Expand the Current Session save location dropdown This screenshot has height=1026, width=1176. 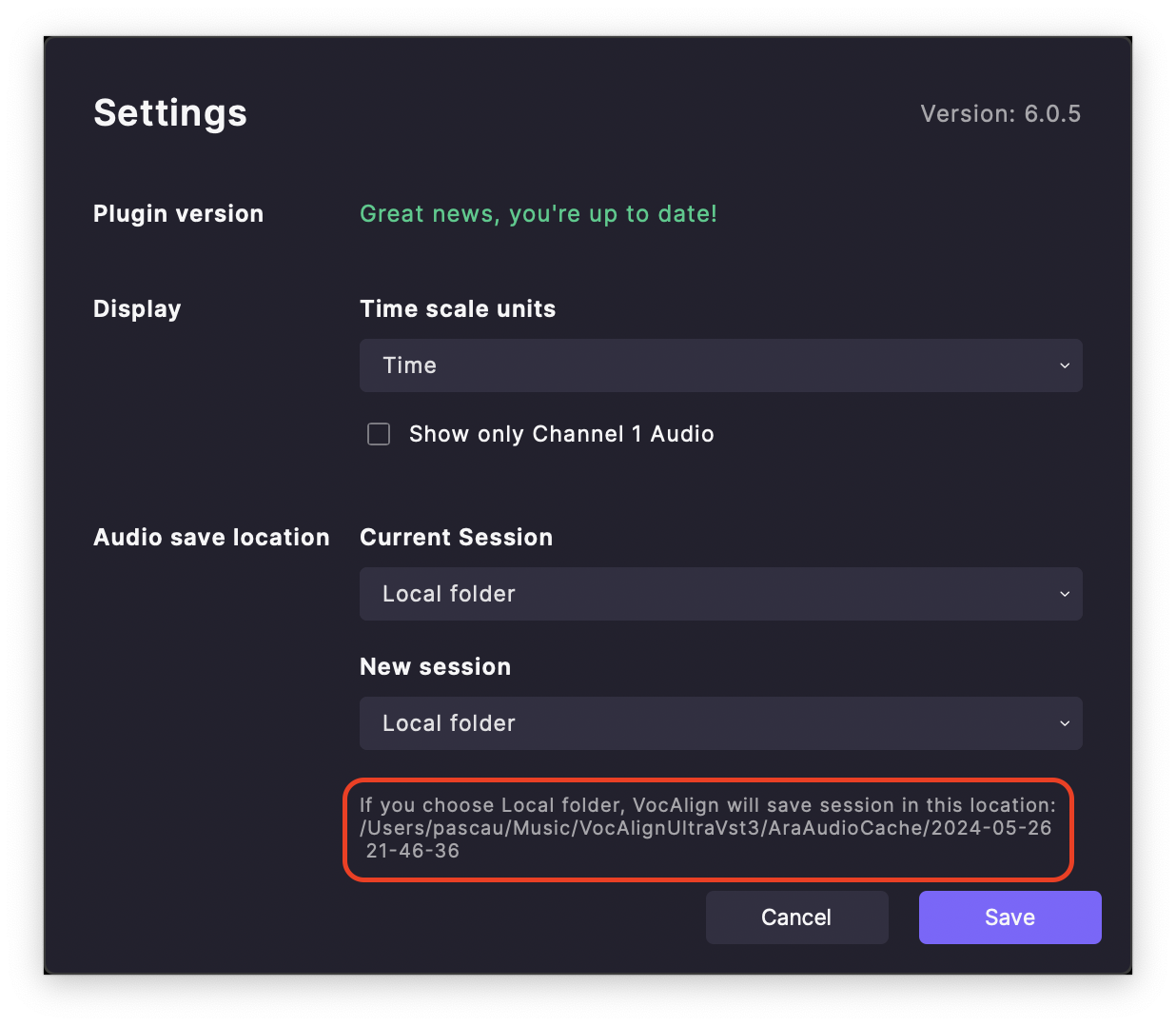[720, 594]
